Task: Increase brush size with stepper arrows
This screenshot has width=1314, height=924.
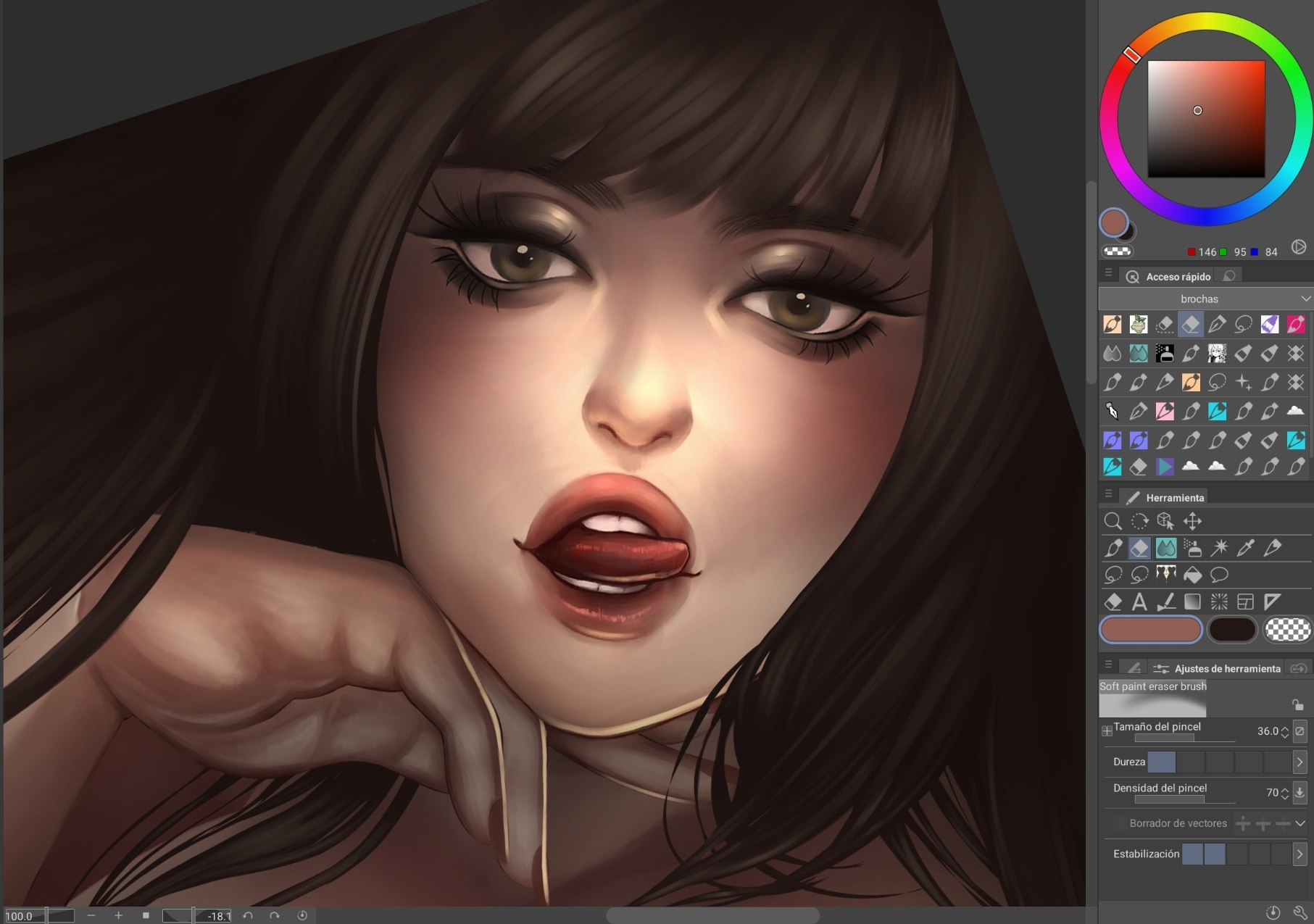Action: (x=1285, y=731)
